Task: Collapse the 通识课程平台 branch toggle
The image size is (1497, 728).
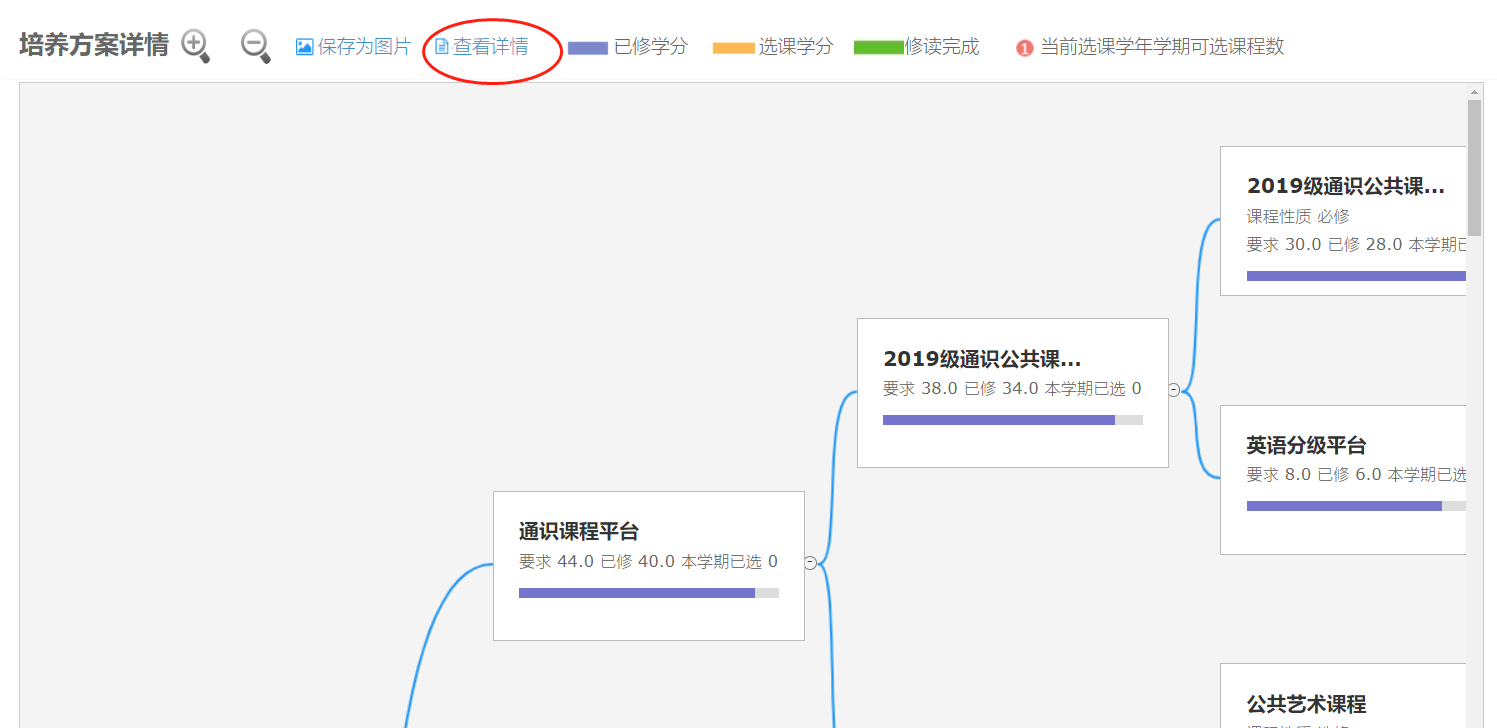Action: coord(810,563)
